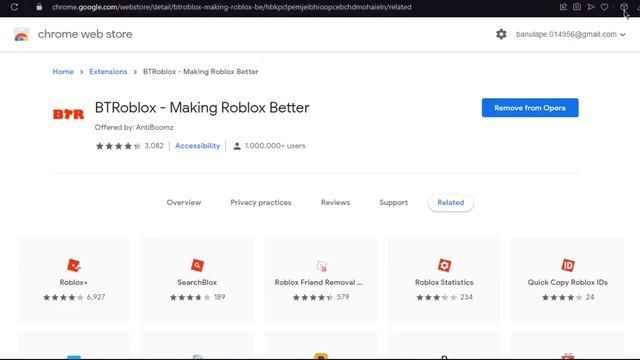This screenshot has width=640, height=360.
Task: Click the Roblox Statistics card title
Action: pyautogui.click(x=444, y=282)
